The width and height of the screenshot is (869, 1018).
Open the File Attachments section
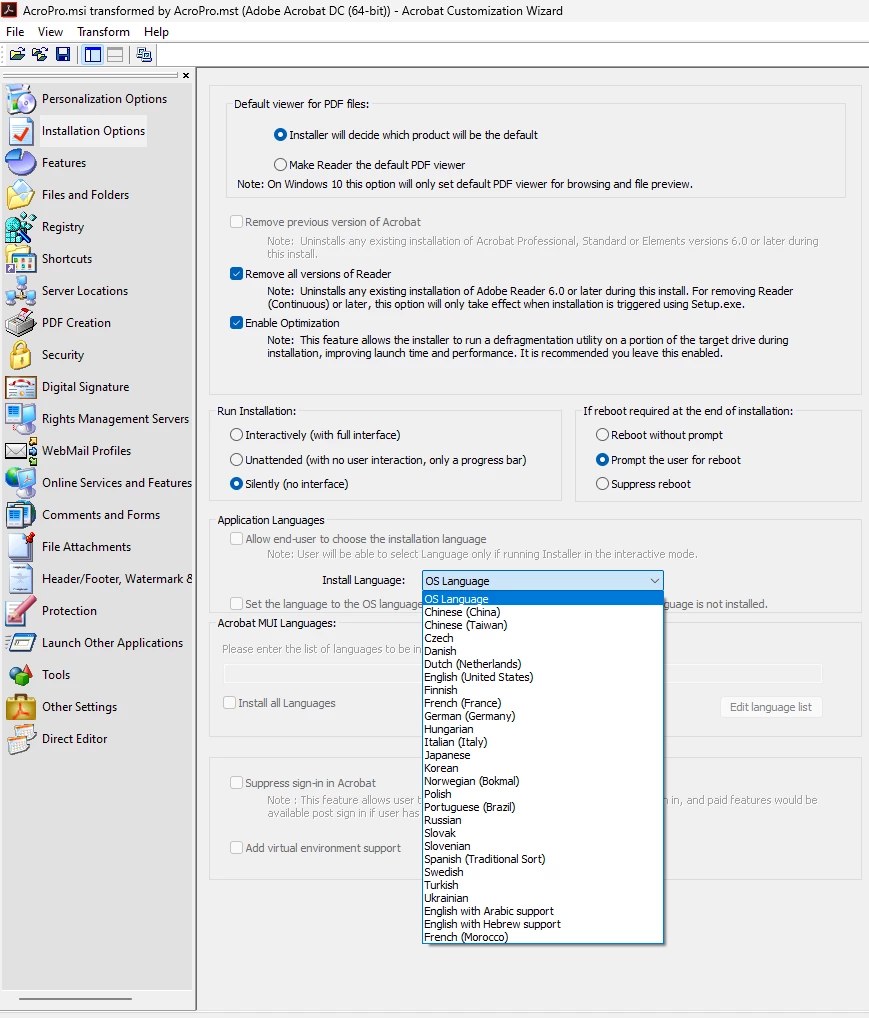(86, 547)
